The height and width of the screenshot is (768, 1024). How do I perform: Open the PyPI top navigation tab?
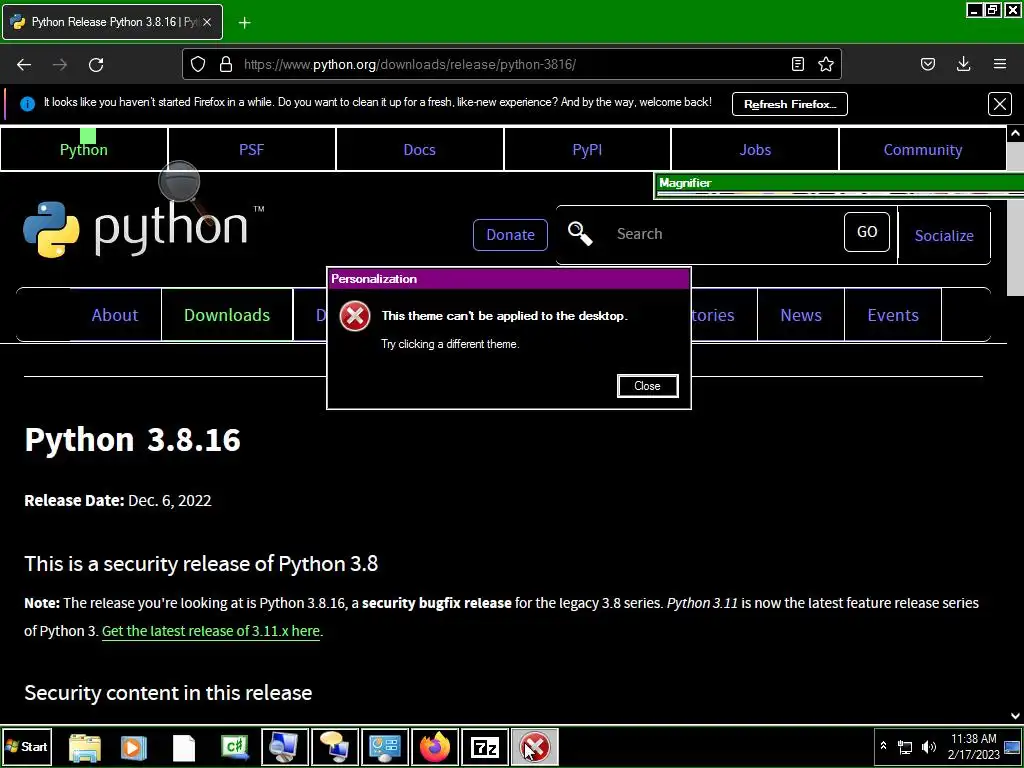click(587, 150)
